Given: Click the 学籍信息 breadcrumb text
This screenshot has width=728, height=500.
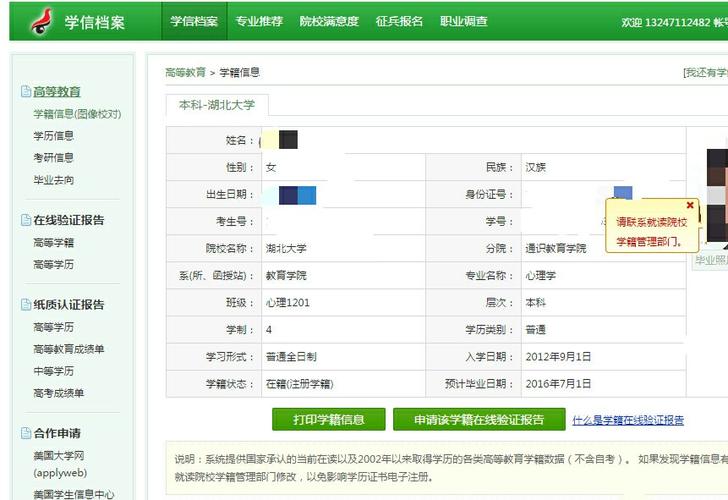Looking at the screenshot, I should (x=240, y=72).
